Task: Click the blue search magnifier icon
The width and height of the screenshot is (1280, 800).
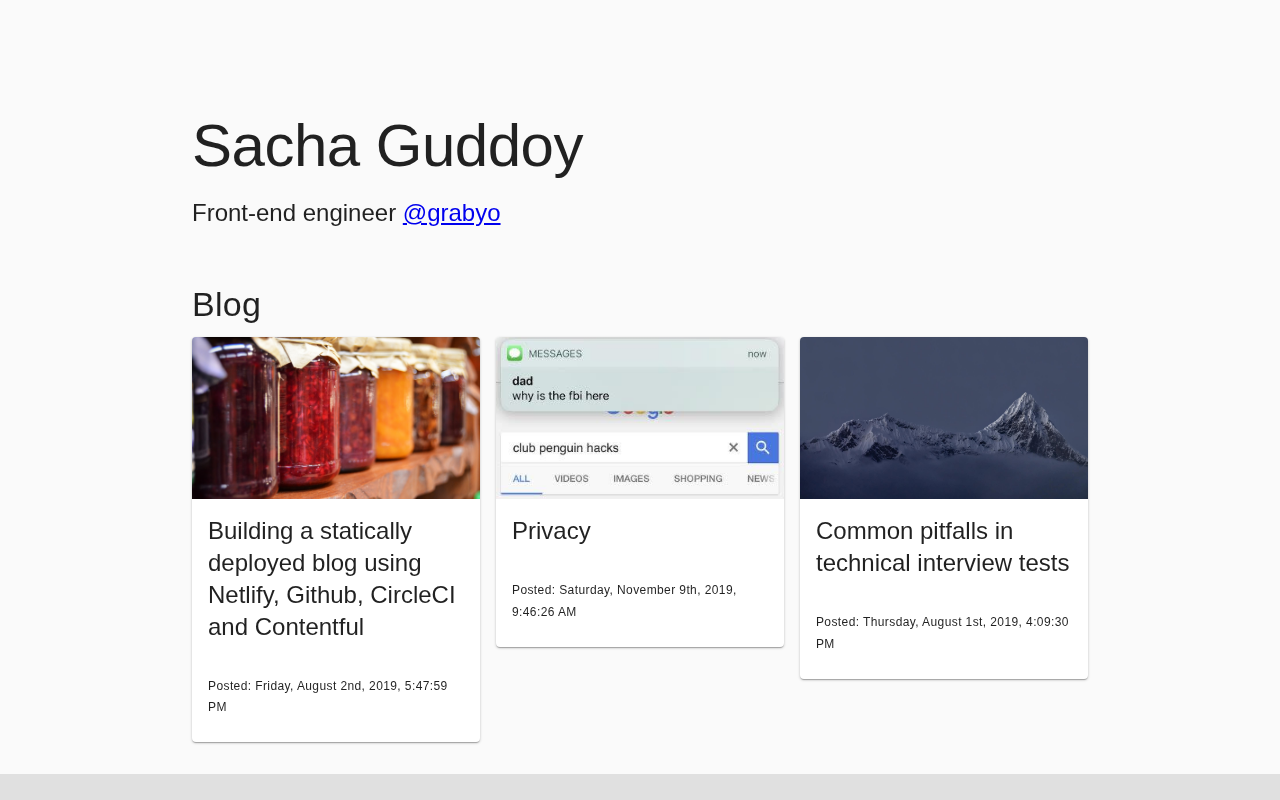Action: click(763, 447)
